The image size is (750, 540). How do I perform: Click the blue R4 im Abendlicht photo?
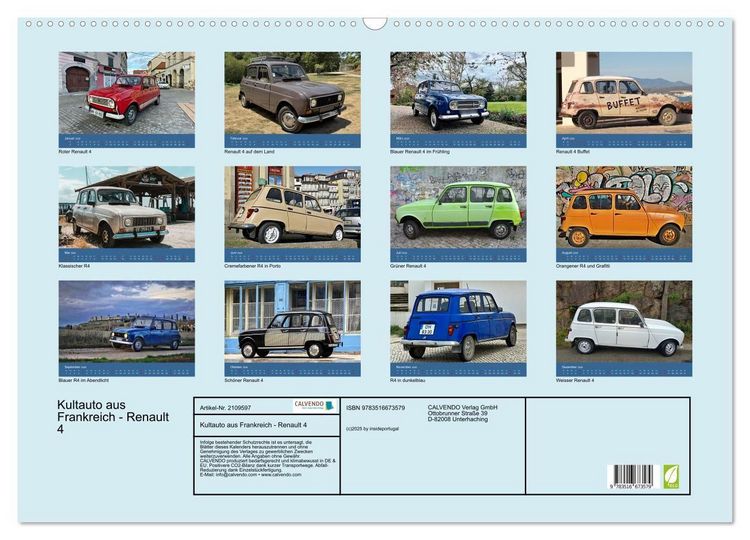click(127, 321)
